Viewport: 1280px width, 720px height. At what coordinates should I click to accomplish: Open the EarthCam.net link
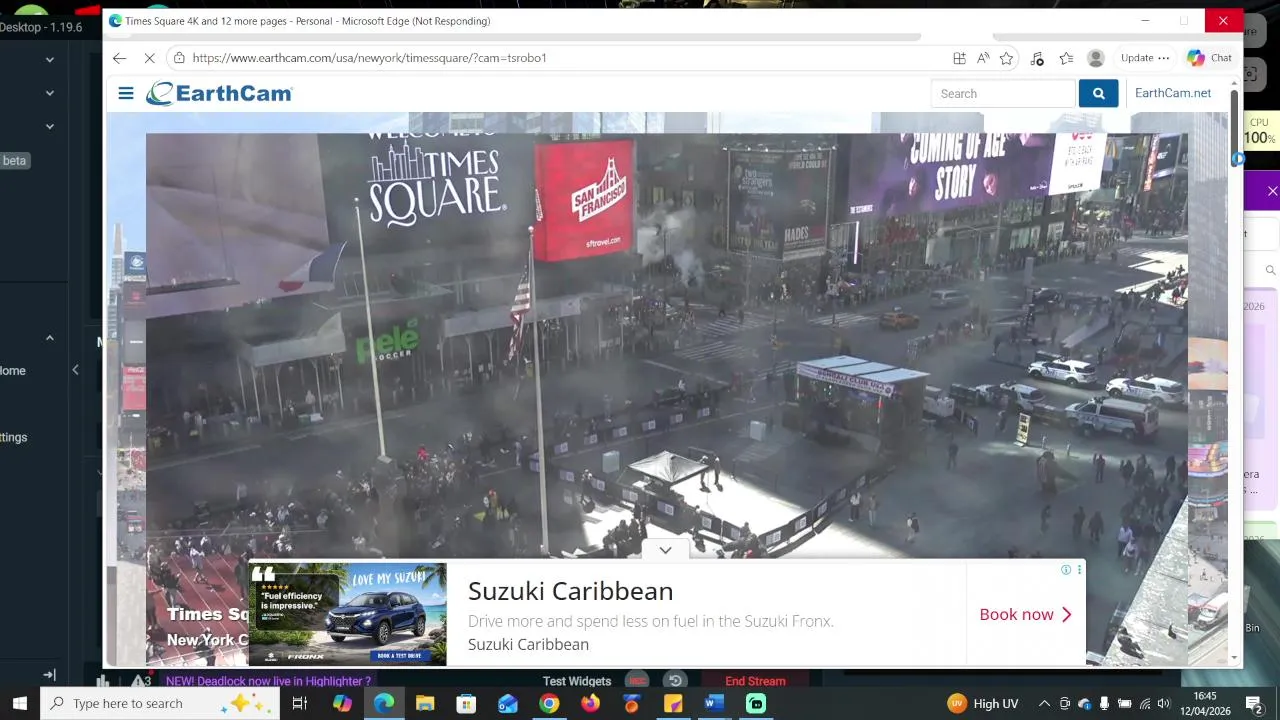(x=1173, y=93)
